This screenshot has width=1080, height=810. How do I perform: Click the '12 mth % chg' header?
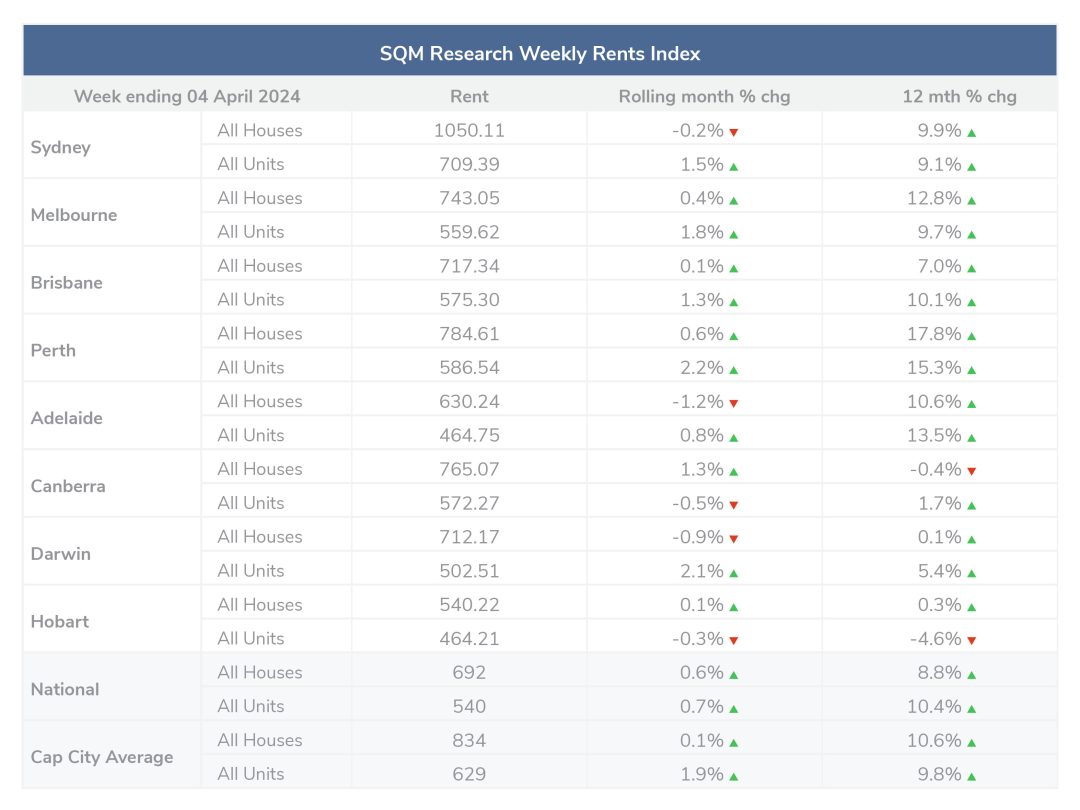point(959,96)
